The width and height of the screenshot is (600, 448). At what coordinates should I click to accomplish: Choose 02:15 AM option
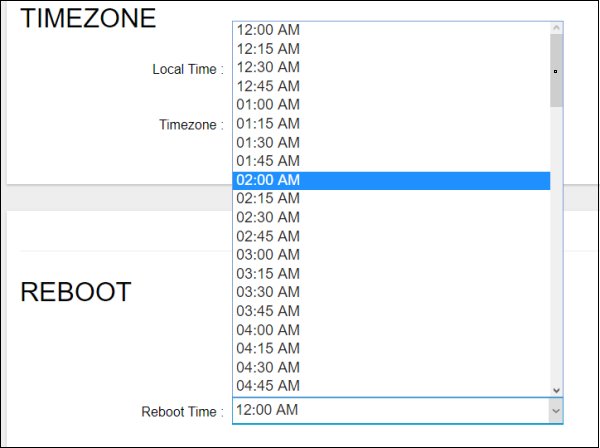[391, 199]
